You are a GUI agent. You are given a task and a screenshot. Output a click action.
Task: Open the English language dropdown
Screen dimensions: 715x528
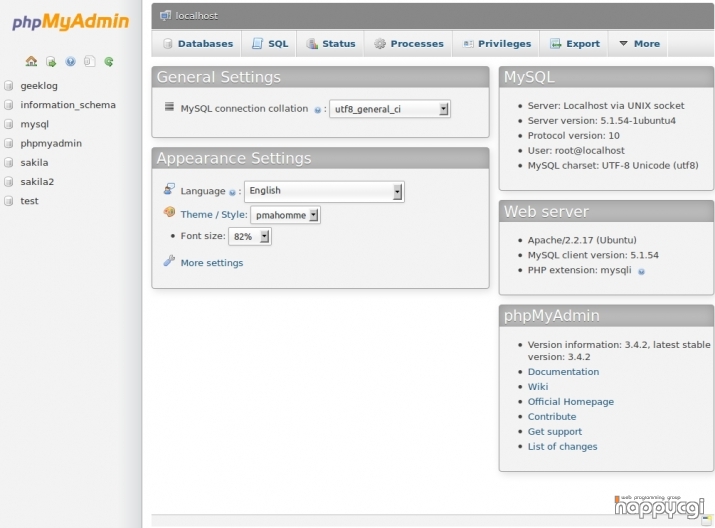324,191
